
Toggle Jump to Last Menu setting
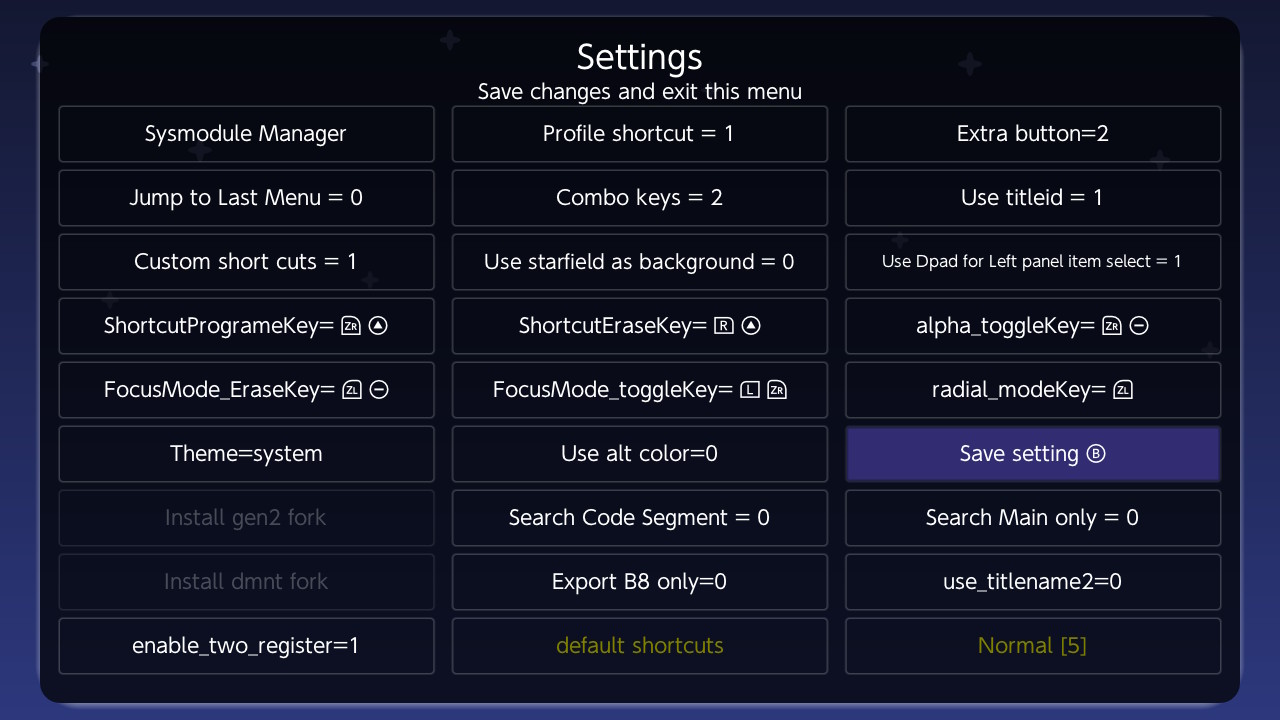point(246,198)
